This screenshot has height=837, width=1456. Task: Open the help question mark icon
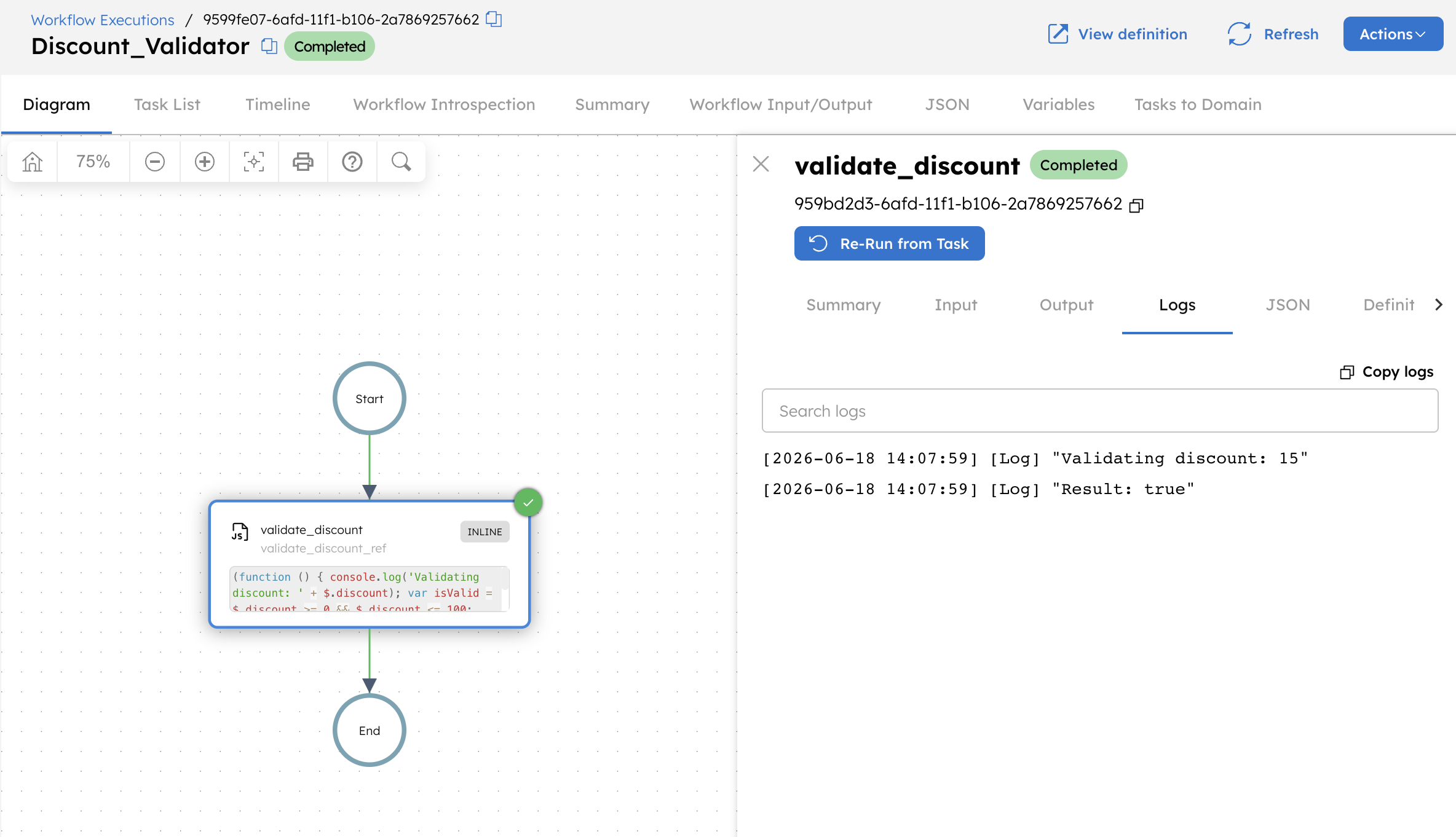click(x=352, y=162)
